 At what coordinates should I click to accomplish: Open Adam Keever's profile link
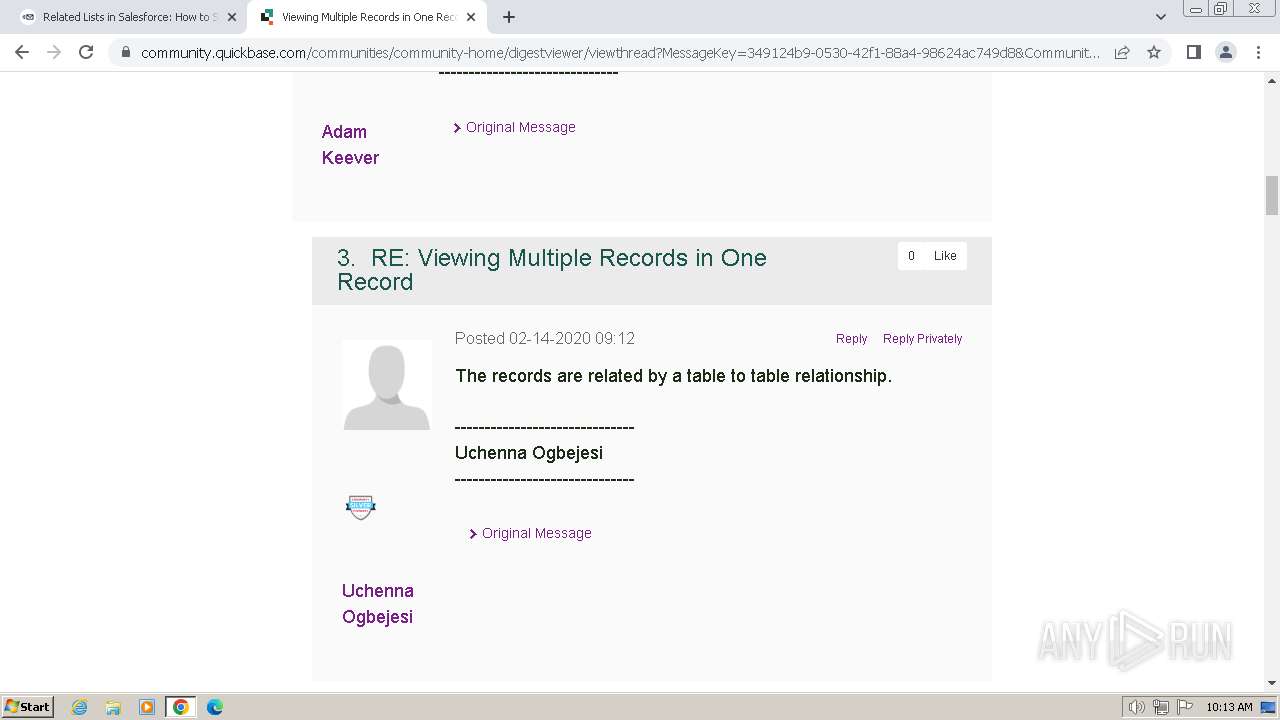click(350, 145)
